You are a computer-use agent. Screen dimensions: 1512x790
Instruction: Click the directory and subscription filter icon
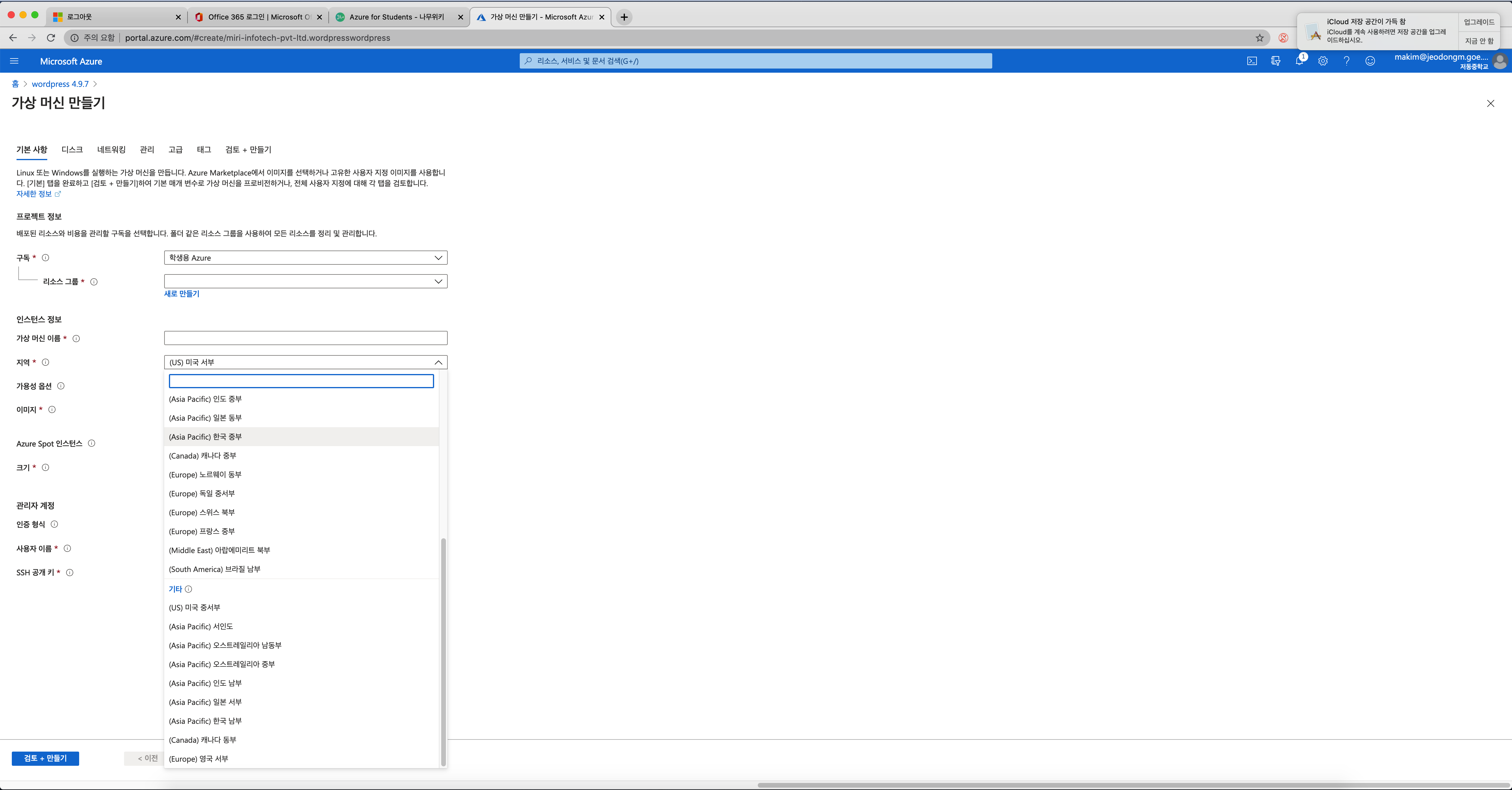point(1275,61)
